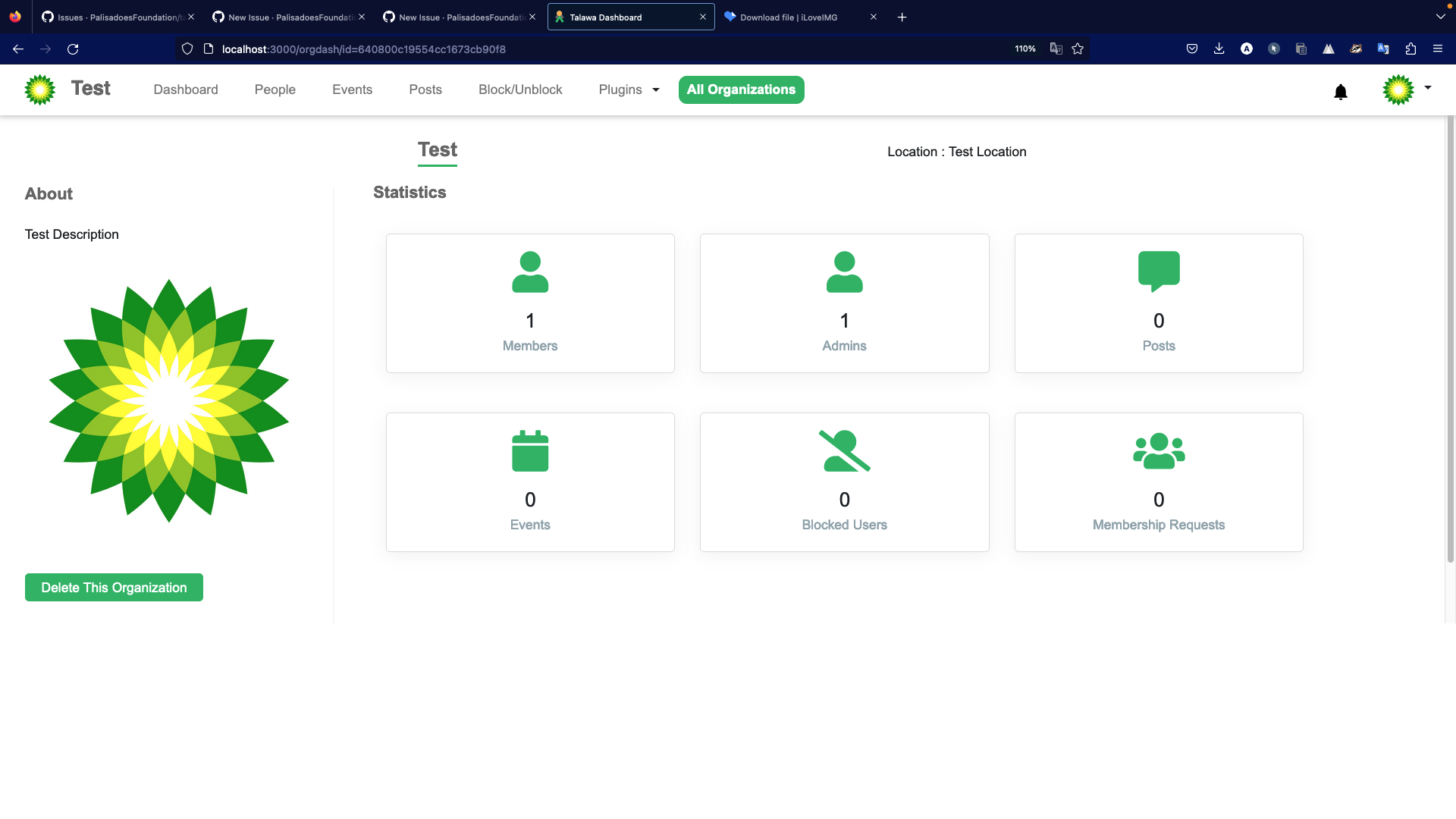This screenshot has width=1456, height=819.
Task: Click the Events calendar icon
Action: [530, 450]
